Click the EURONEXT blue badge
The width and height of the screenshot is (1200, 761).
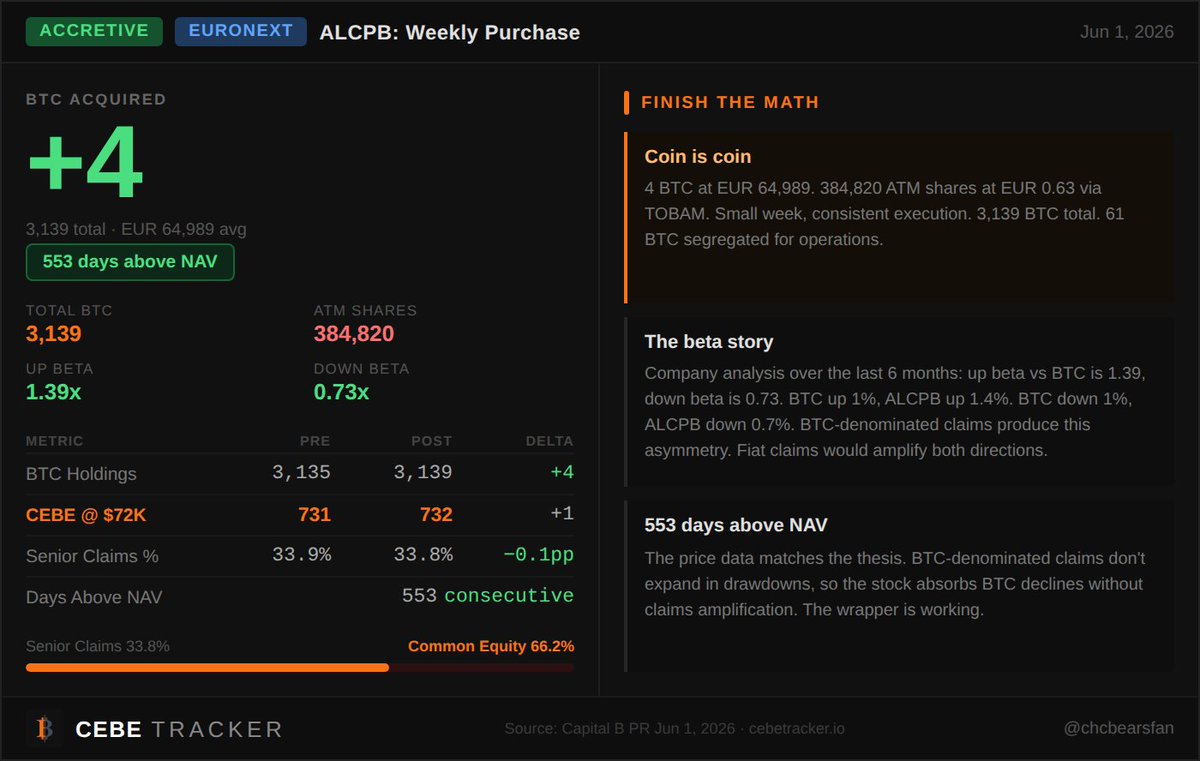click(x=240, y=31)
